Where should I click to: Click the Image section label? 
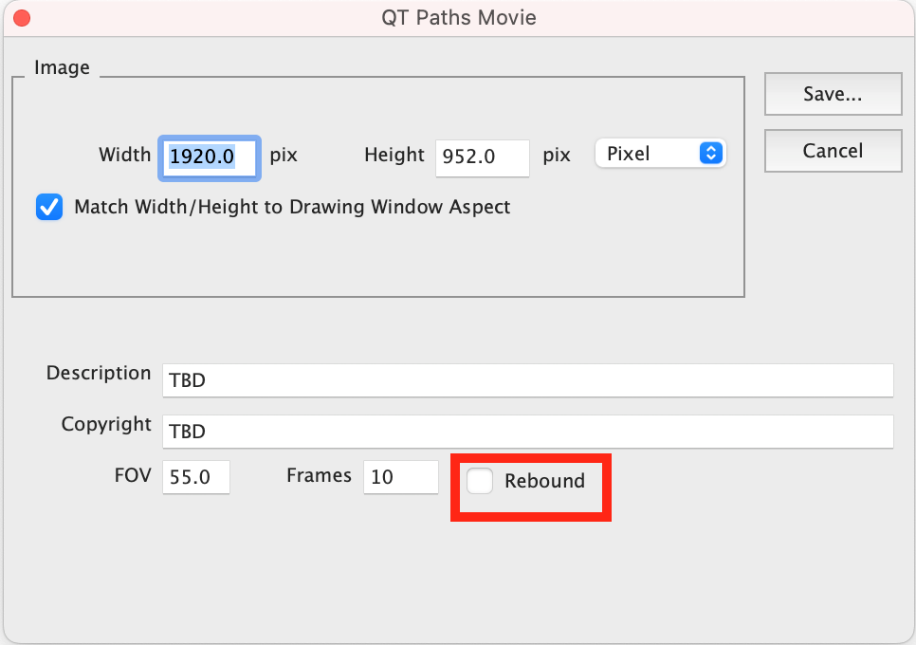[62, 67]
